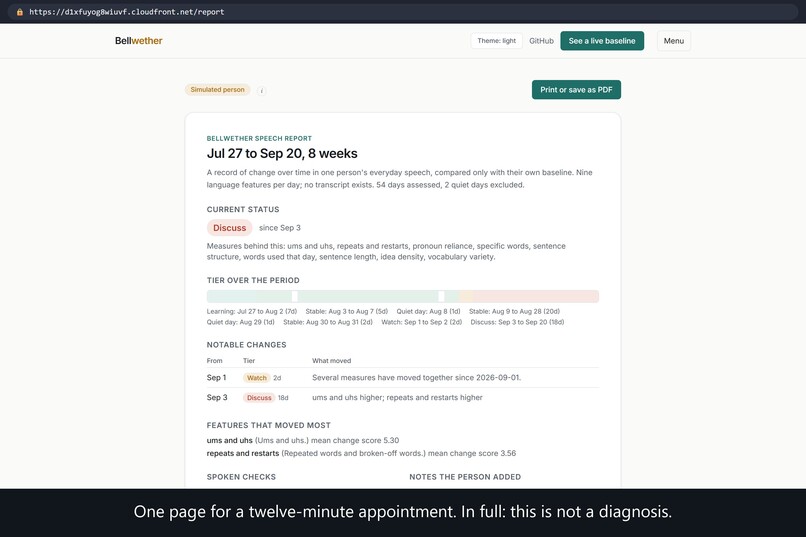Click the Bellwether logo
The height and width of the screenshot is (537, 806).
(x=138, y=41)
